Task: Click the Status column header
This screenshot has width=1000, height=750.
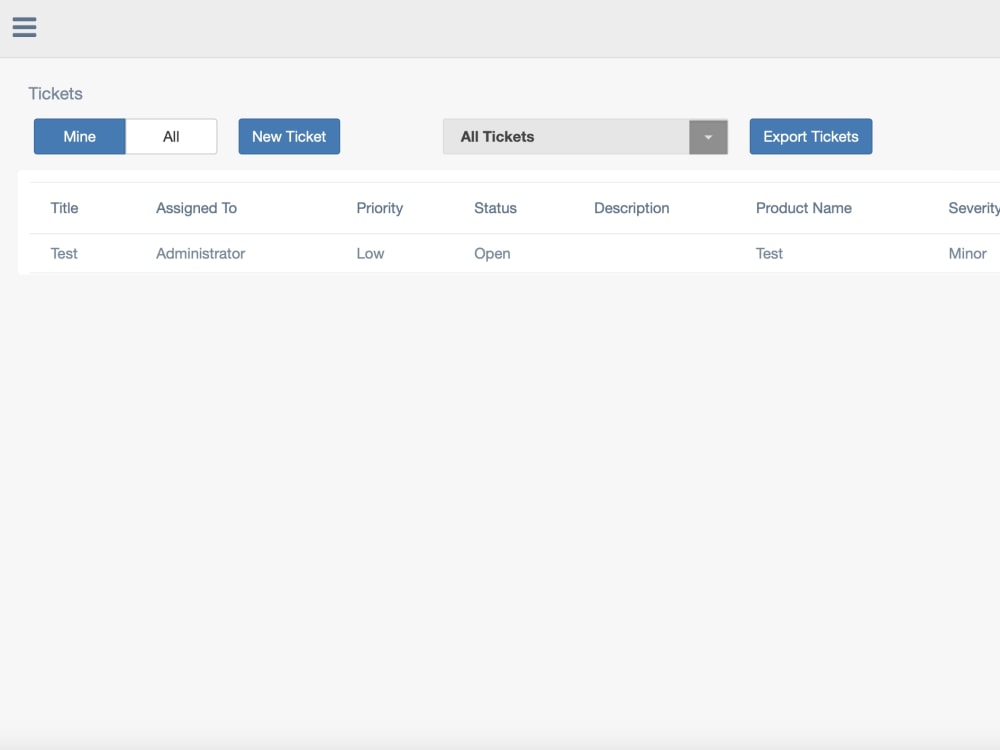Action: (494, 208)
